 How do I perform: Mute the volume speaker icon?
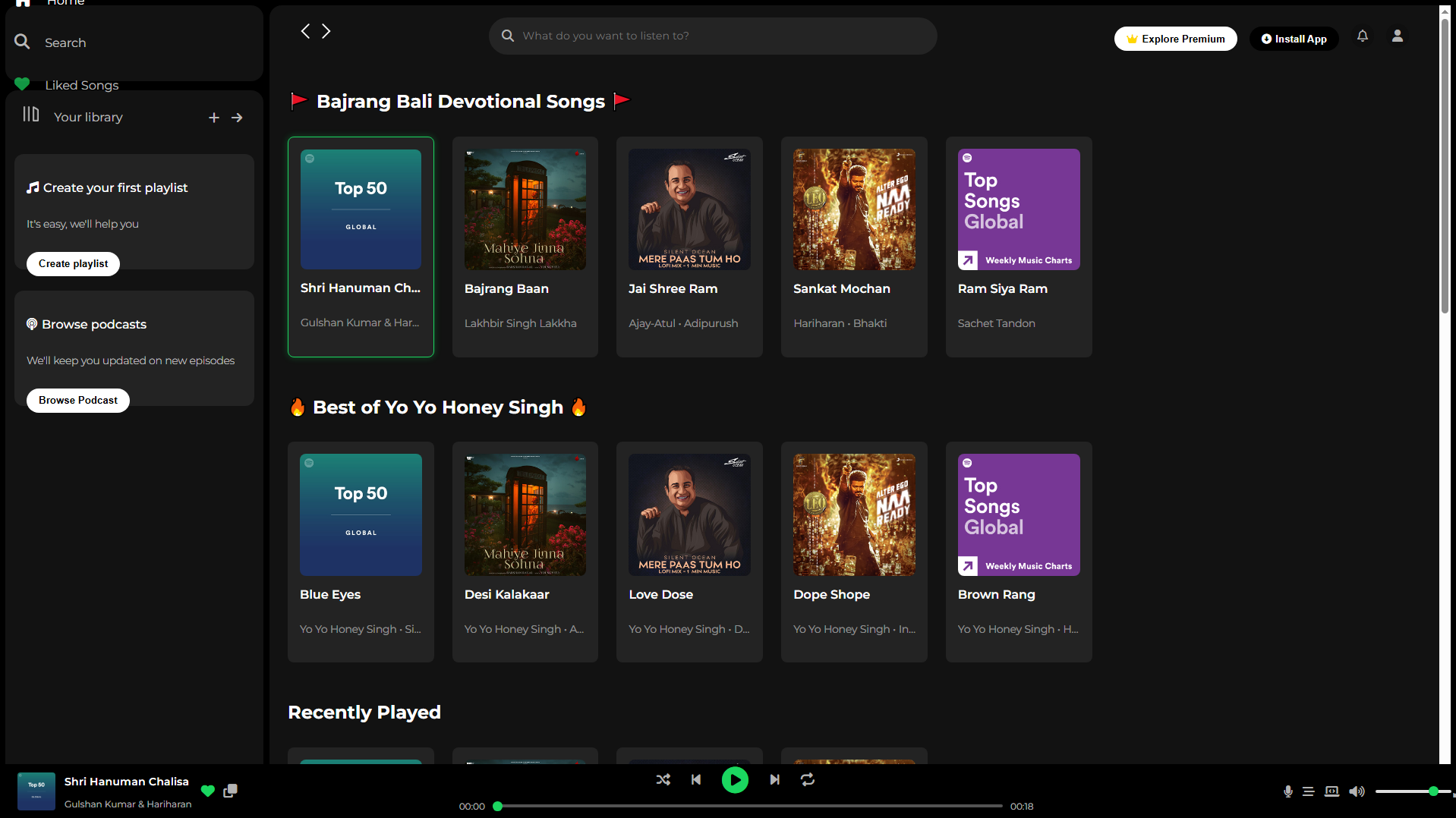click(x=1357, y=791)
